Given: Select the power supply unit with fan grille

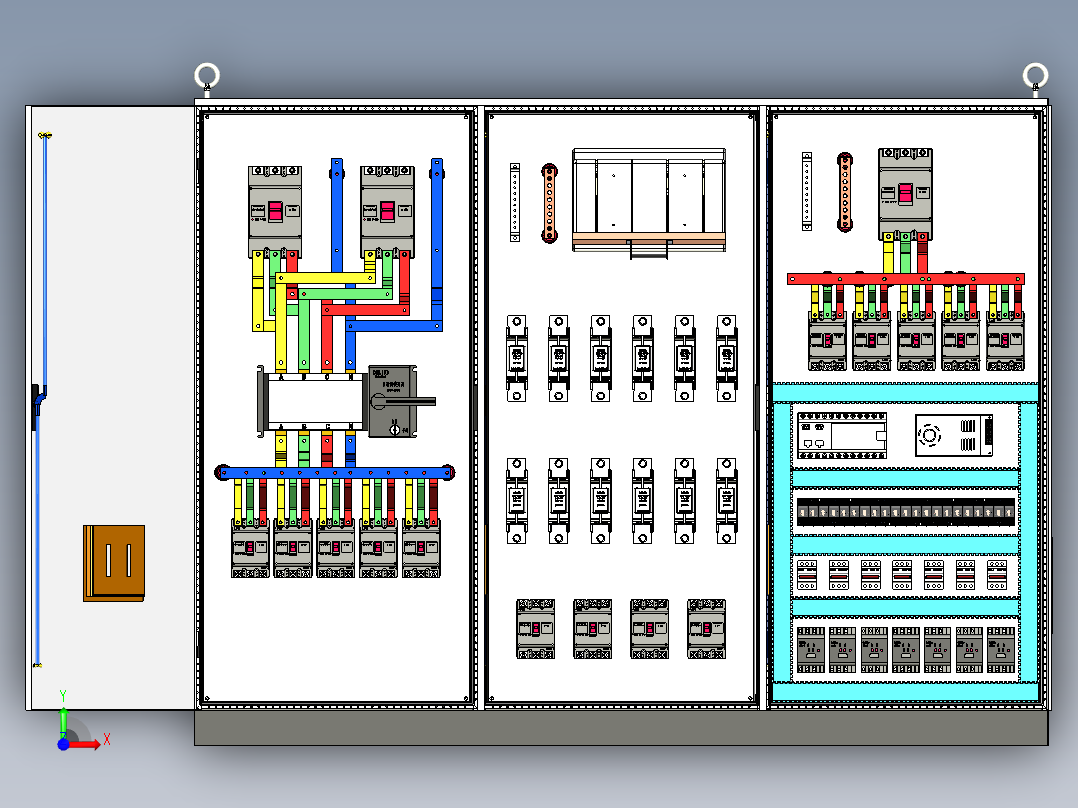Looking at the screenshot, I should click(954, 435).
